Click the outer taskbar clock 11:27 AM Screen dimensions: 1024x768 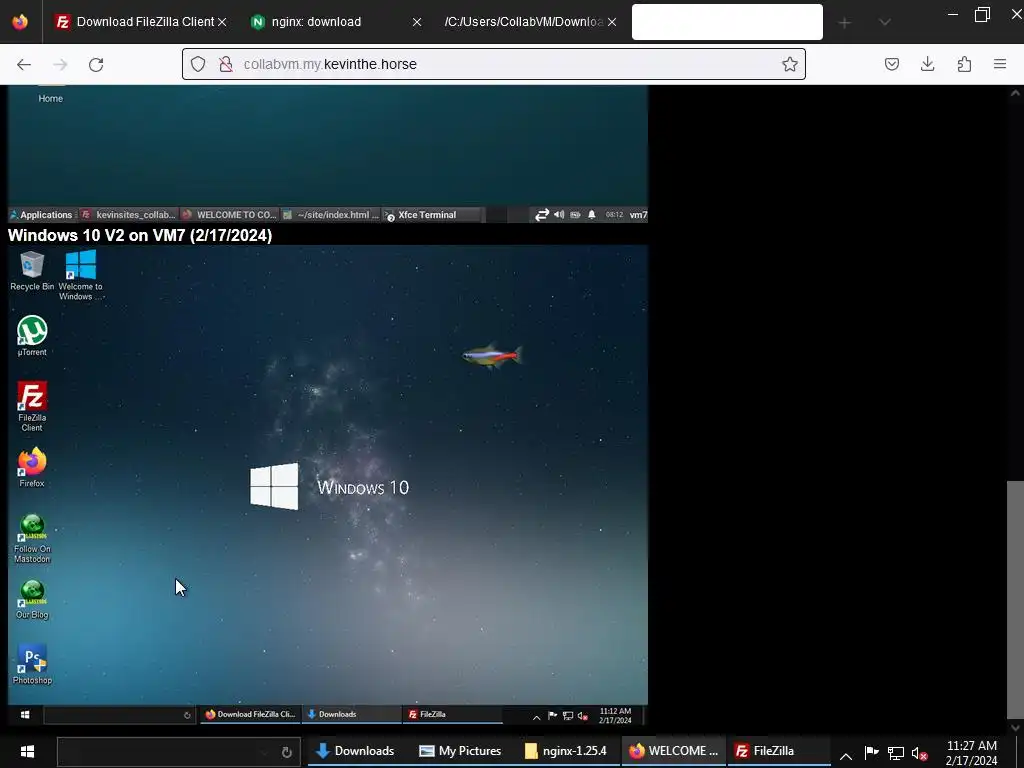tap(971, 752)
